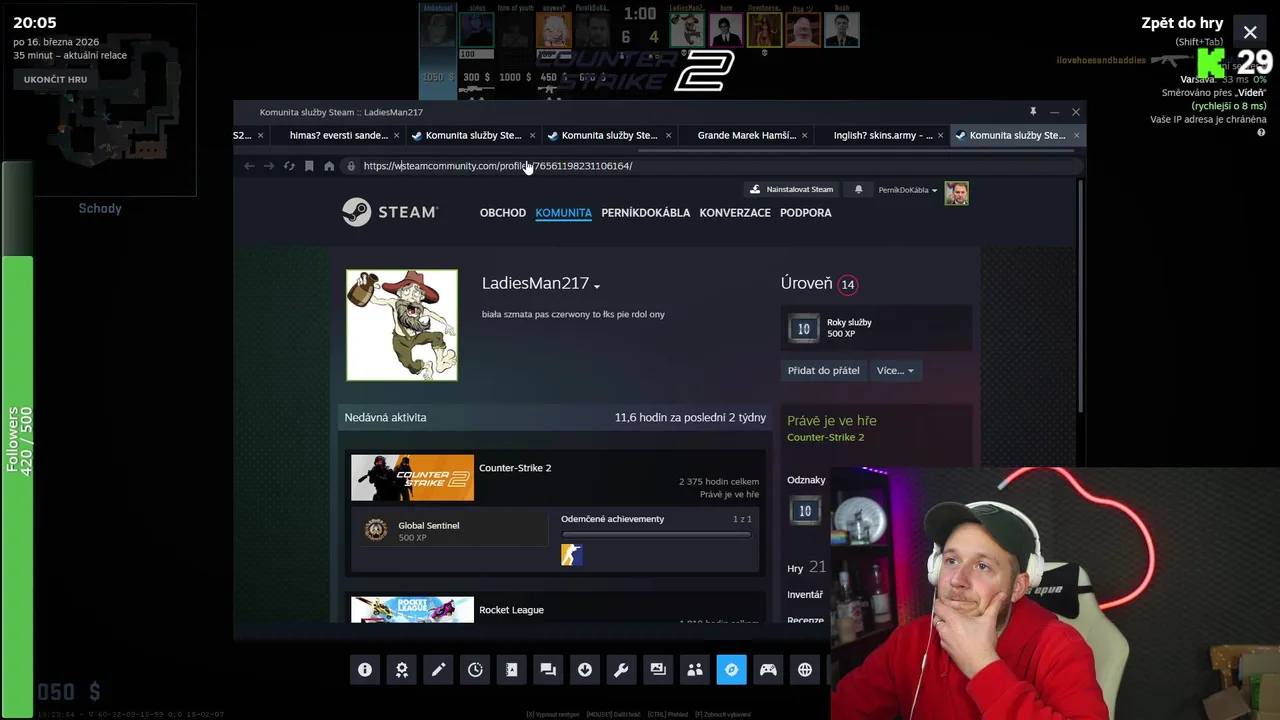Switch to the Grande Marek Hamší tab

pos(747,135)
